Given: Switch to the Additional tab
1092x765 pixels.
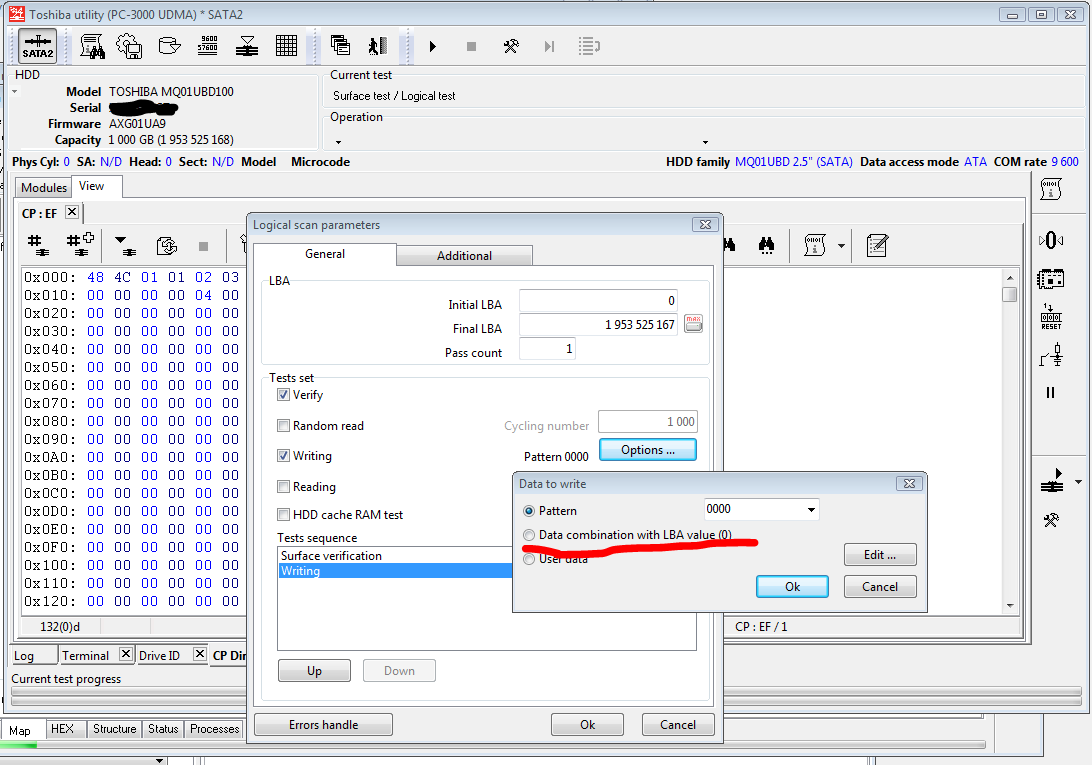Looking at the screenshot, I should (x=465, y=256).
